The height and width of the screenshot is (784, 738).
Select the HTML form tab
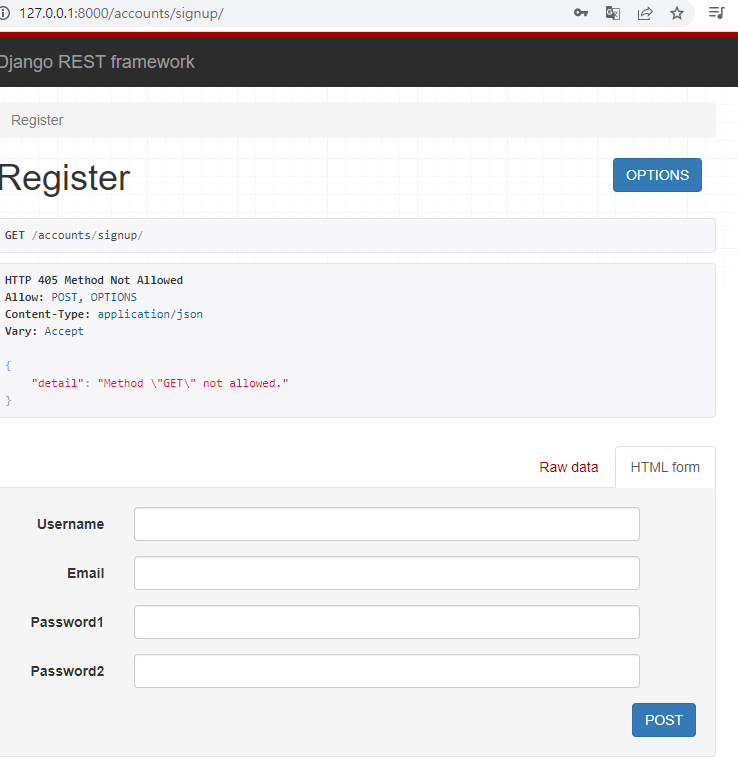pyautogui.click(x=665, y=467)
